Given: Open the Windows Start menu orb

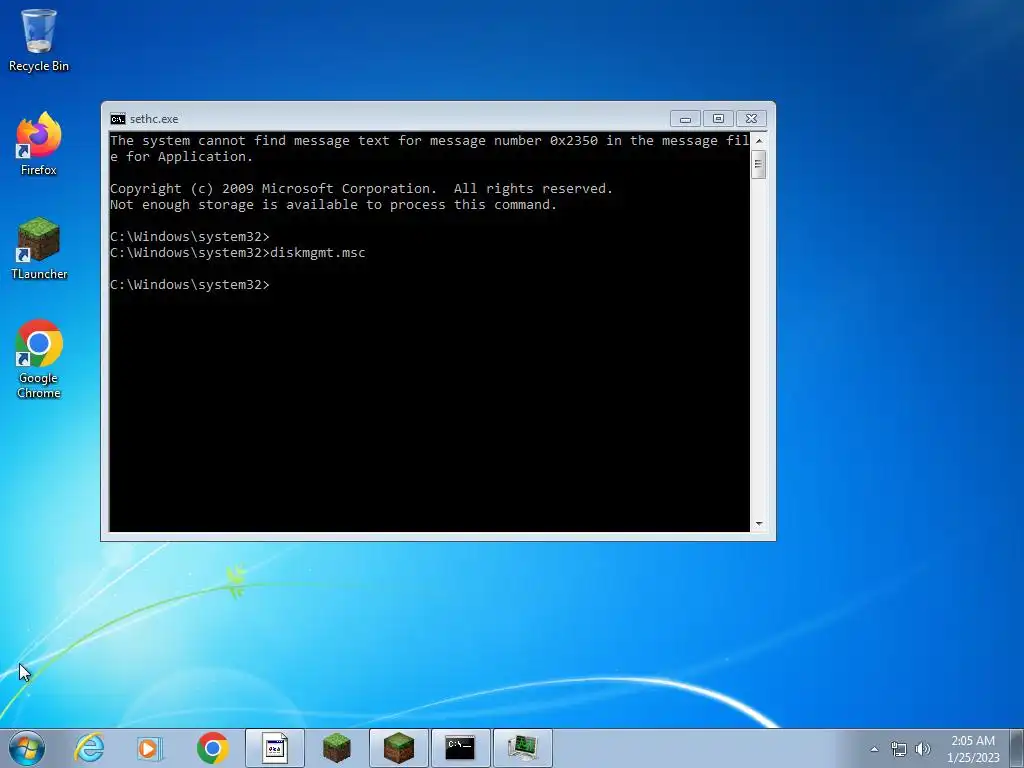Looking at the screenshot, I should pos(27,748).
